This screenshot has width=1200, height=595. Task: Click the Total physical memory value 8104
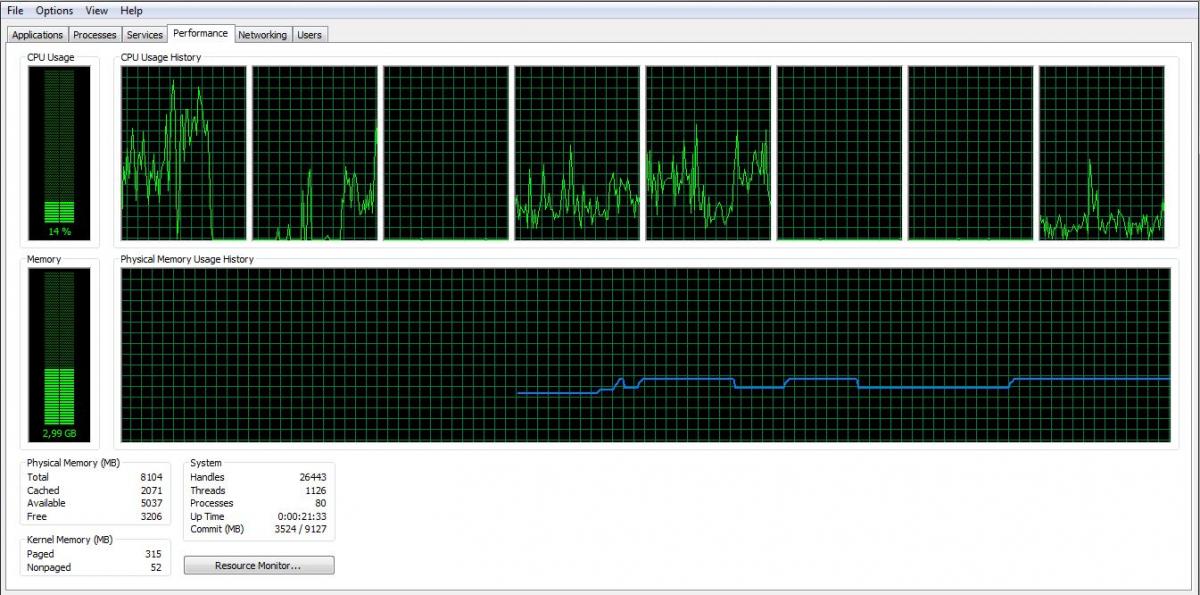pyautogui.click(x=151, y=477)
